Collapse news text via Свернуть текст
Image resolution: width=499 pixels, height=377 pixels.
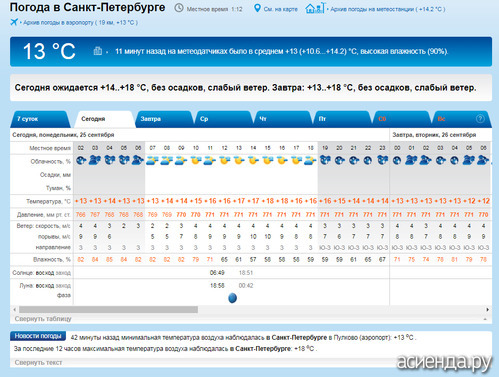click(38, 362)
